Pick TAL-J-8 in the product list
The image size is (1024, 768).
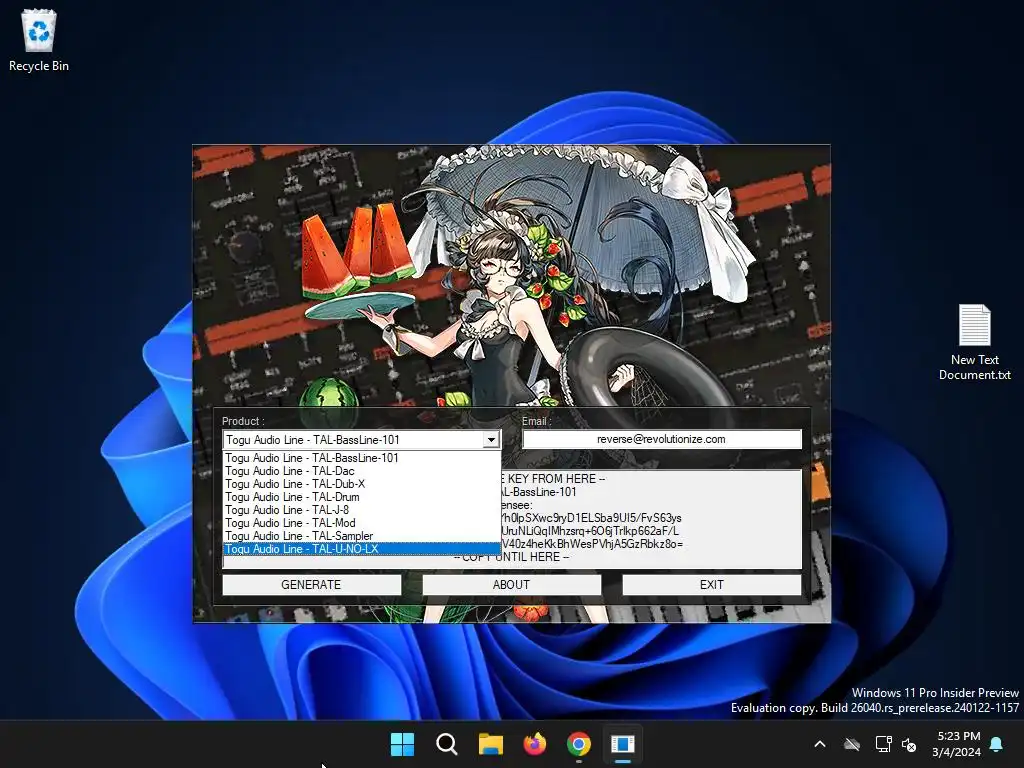click(362, 510)
